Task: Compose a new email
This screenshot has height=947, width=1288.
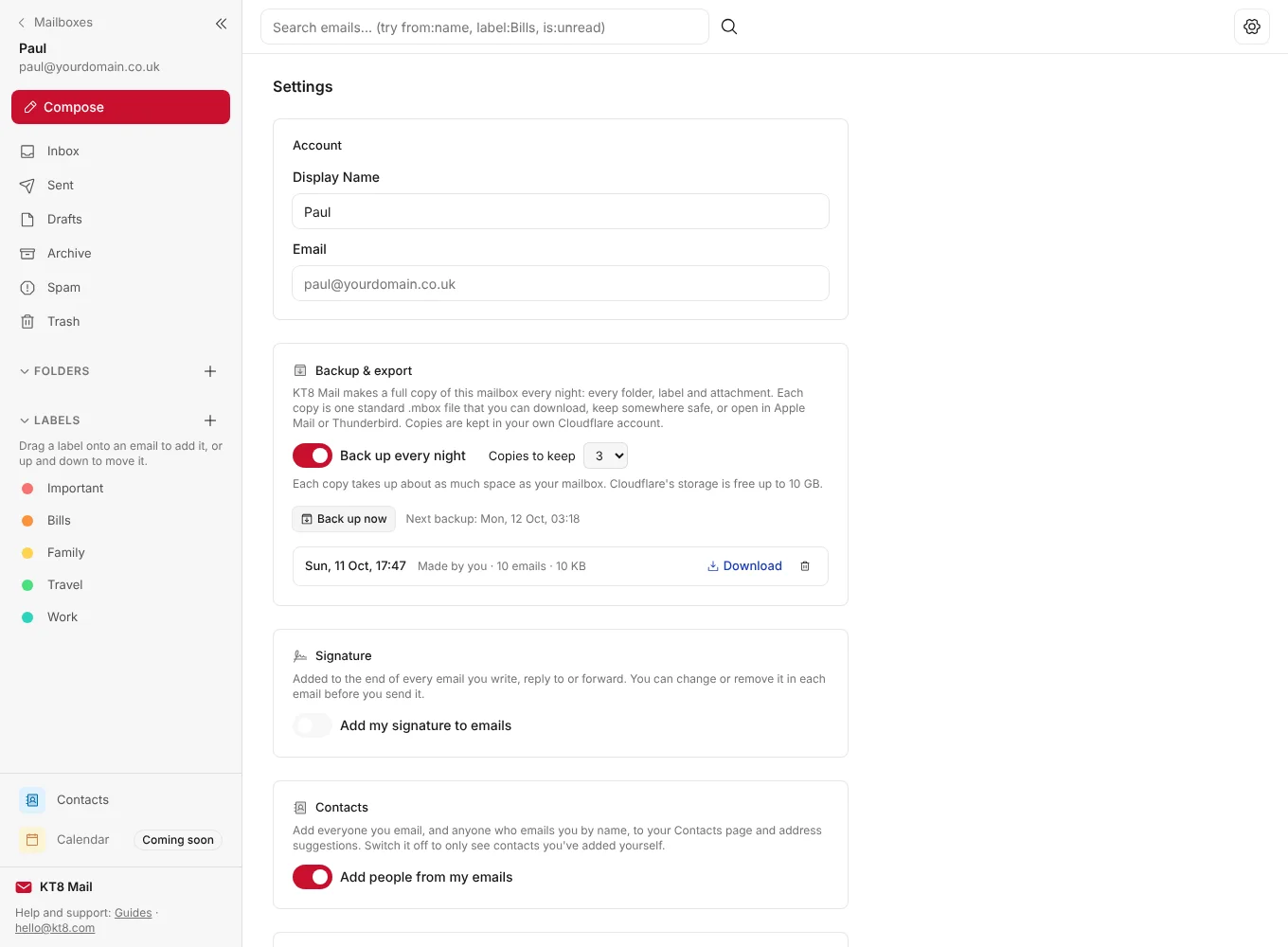Action: 120,107
